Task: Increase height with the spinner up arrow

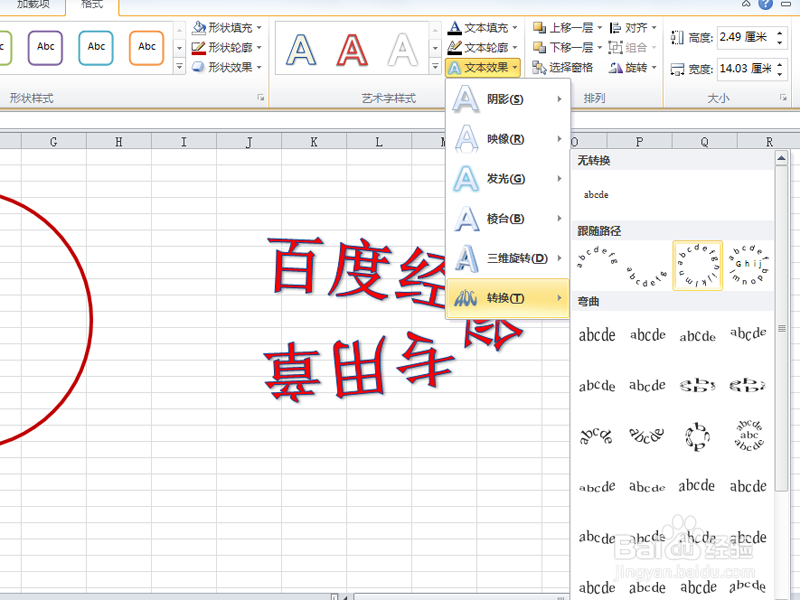Action: [780, 33]
